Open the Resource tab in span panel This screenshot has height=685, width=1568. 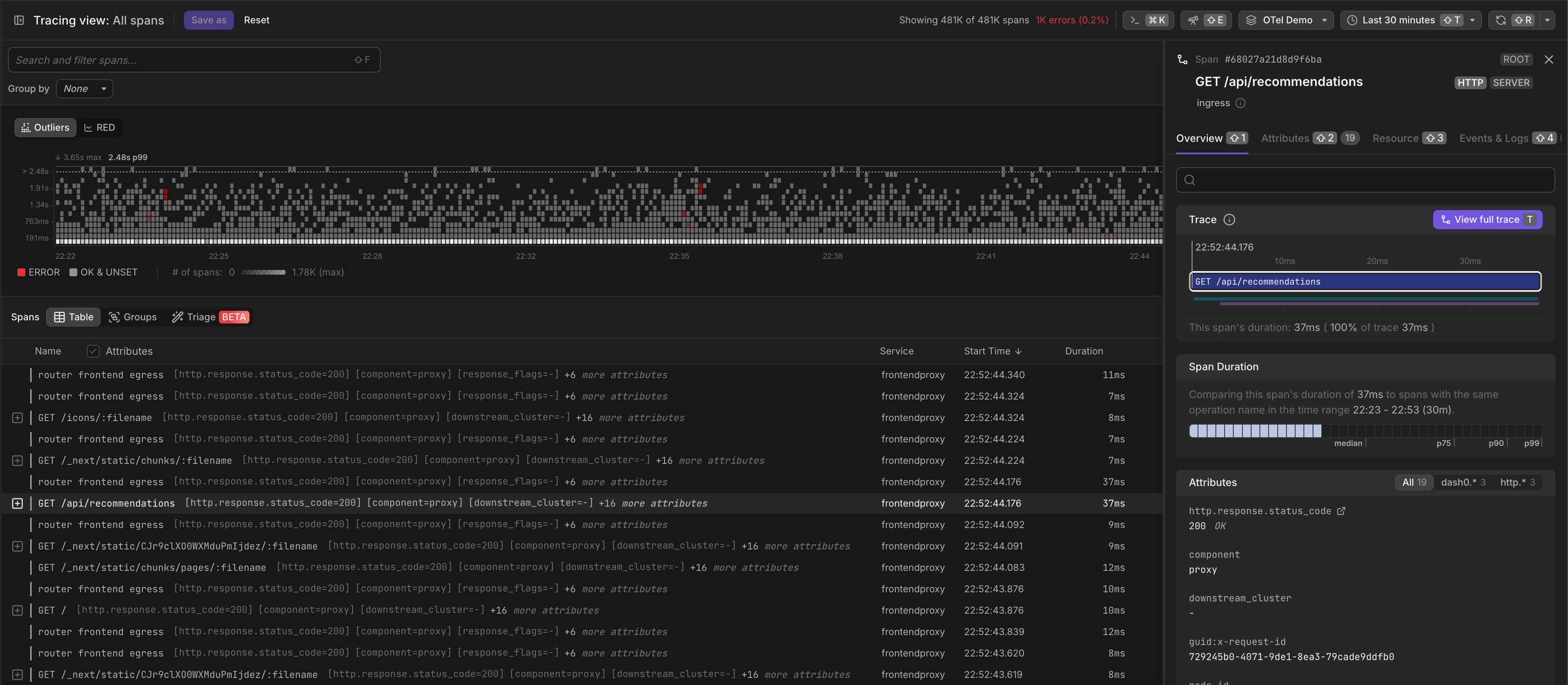tap(1395, 138)
